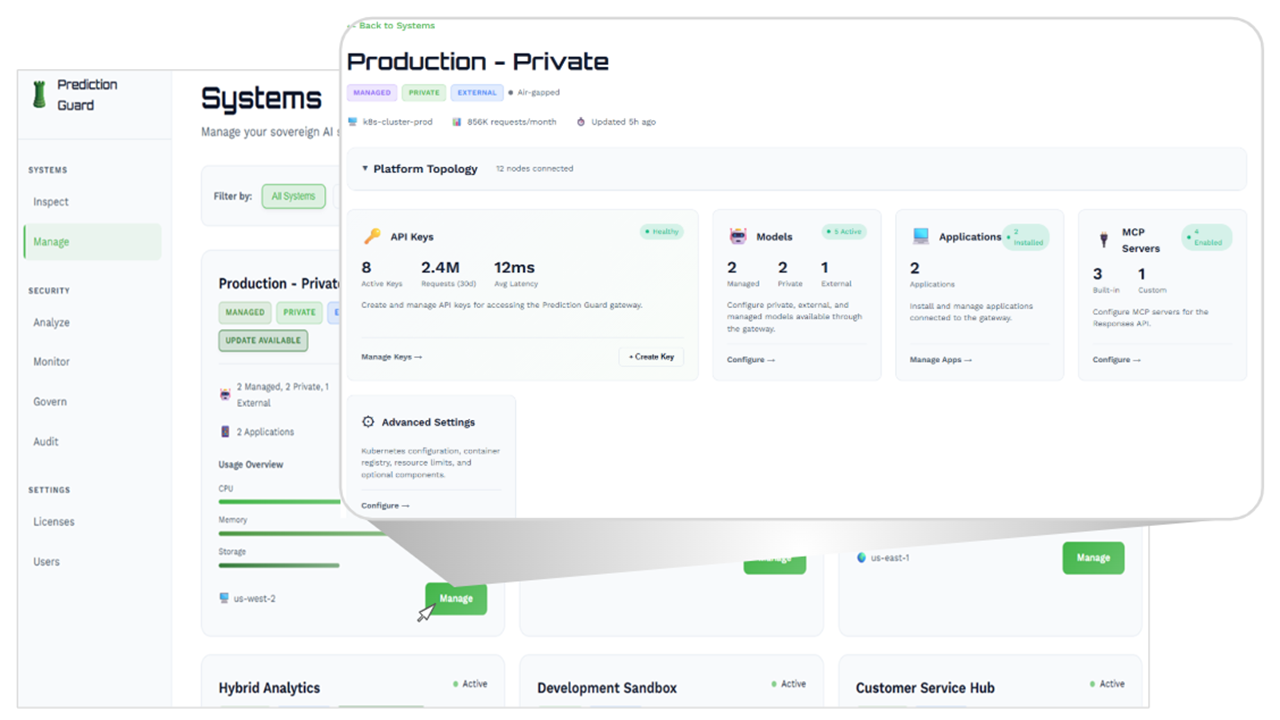Click the 'k8s-cluster-prod' text

click(399, 122)
